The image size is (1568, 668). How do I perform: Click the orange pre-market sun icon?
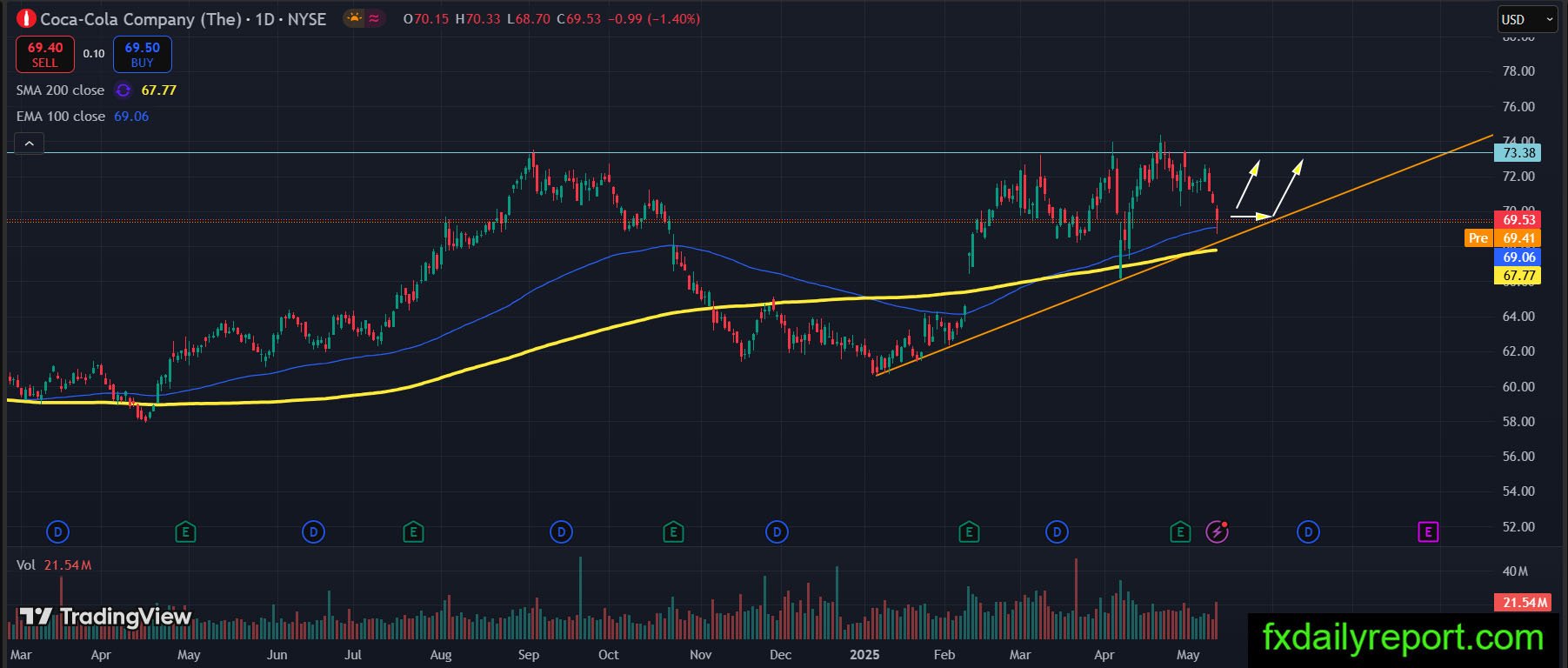click(x=354, y=17)
